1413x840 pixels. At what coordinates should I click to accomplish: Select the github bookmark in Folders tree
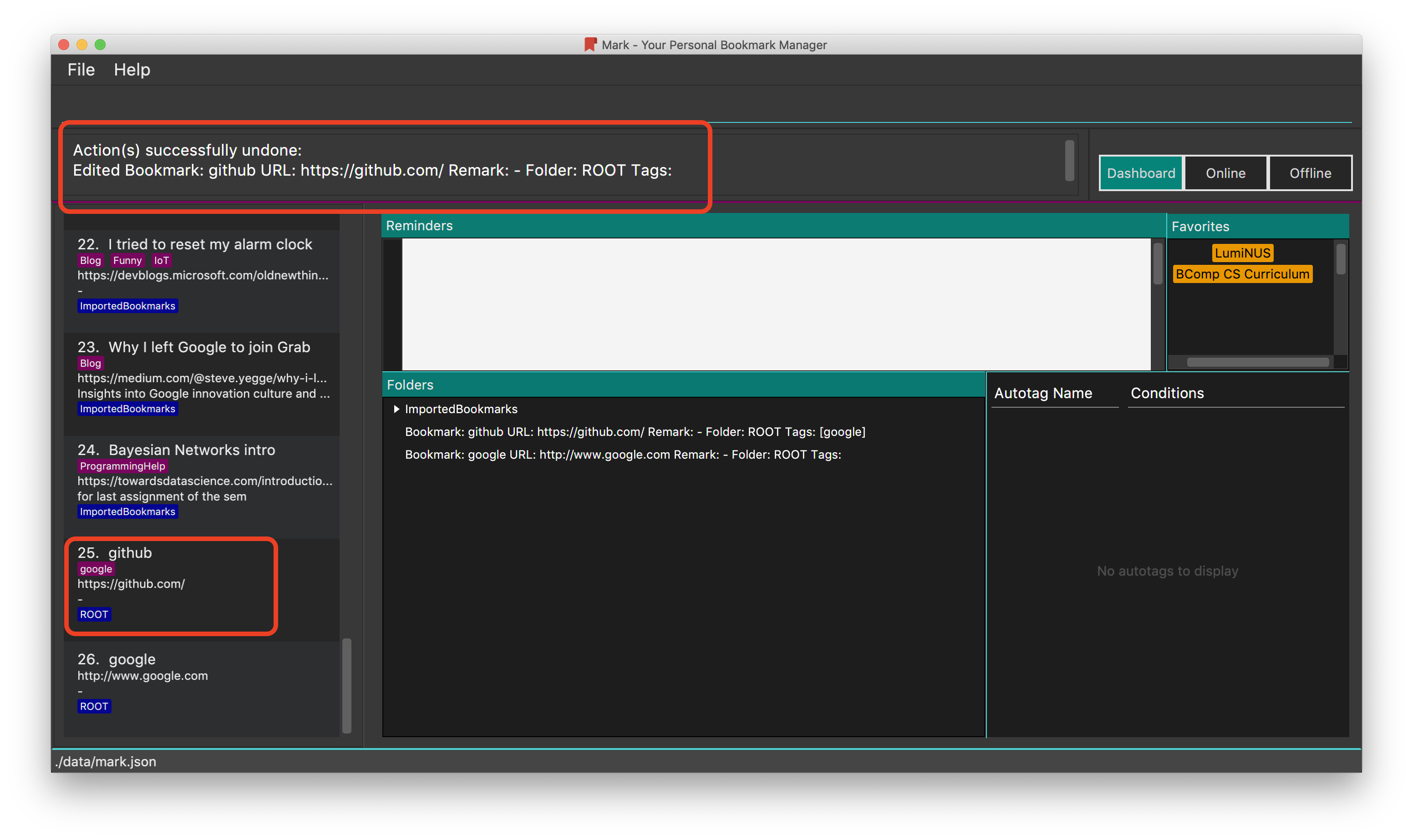pos(635,431)
